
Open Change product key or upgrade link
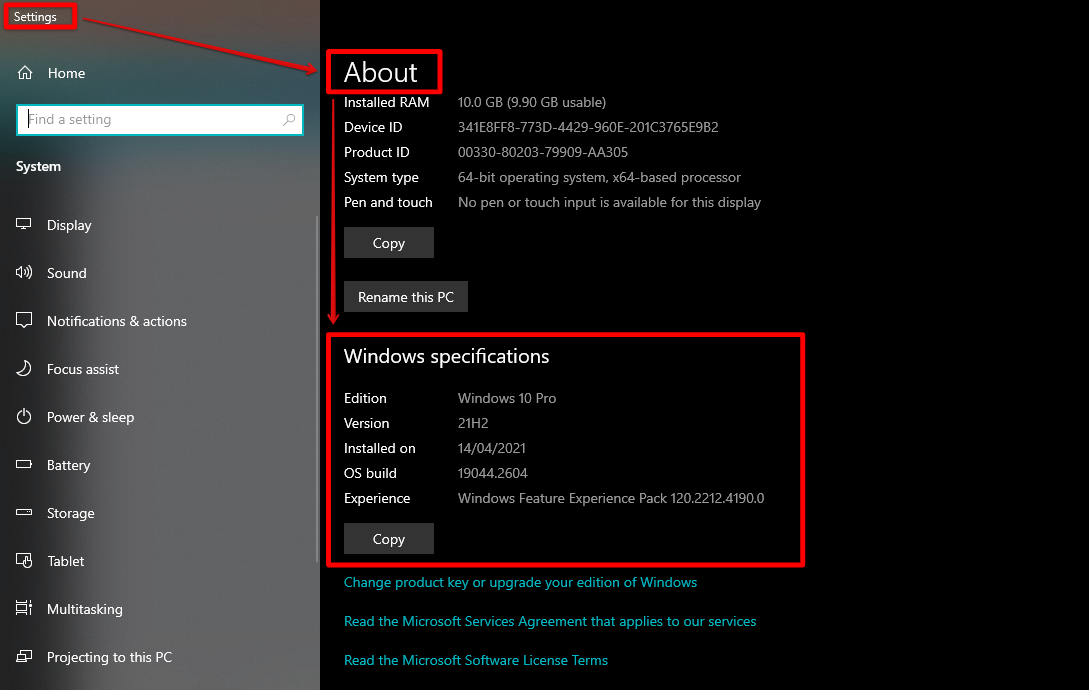click(x=520, y=582)
